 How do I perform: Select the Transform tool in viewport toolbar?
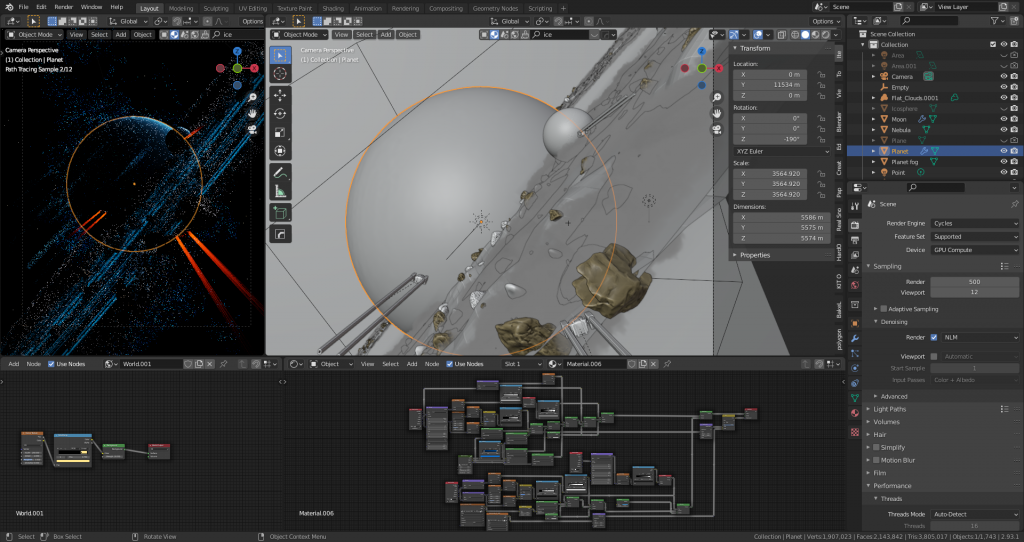point(280,151)
